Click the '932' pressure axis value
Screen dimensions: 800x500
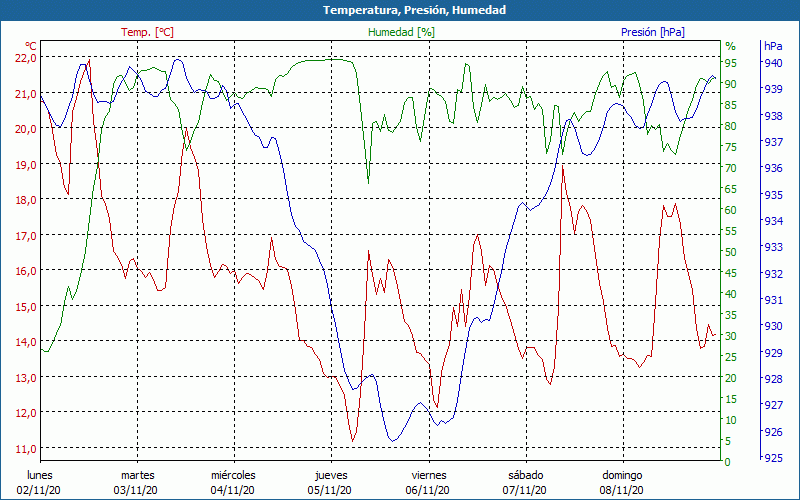click(x=773, y=274)
